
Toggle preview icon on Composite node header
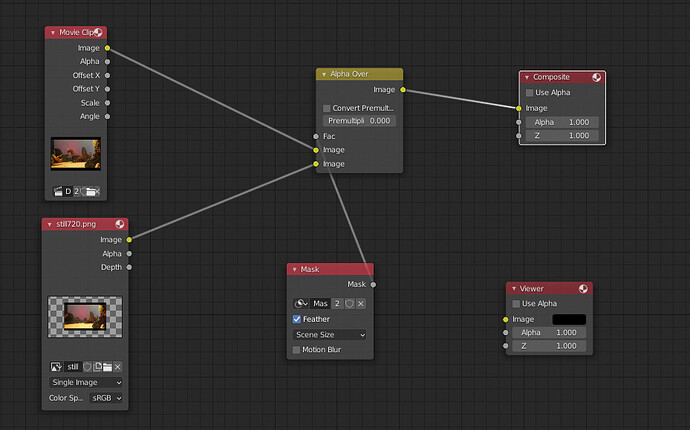[596, 77]
